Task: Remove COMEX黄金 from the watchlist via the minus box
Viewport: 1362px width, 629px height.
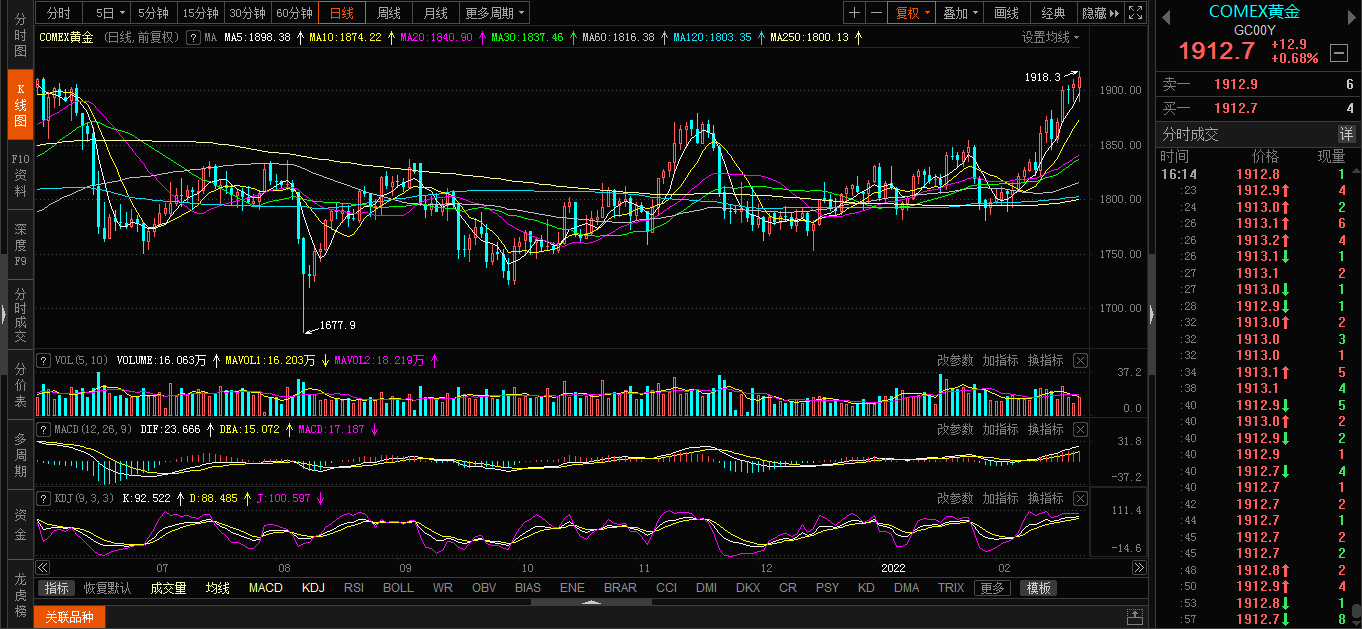Action: 1338,52
